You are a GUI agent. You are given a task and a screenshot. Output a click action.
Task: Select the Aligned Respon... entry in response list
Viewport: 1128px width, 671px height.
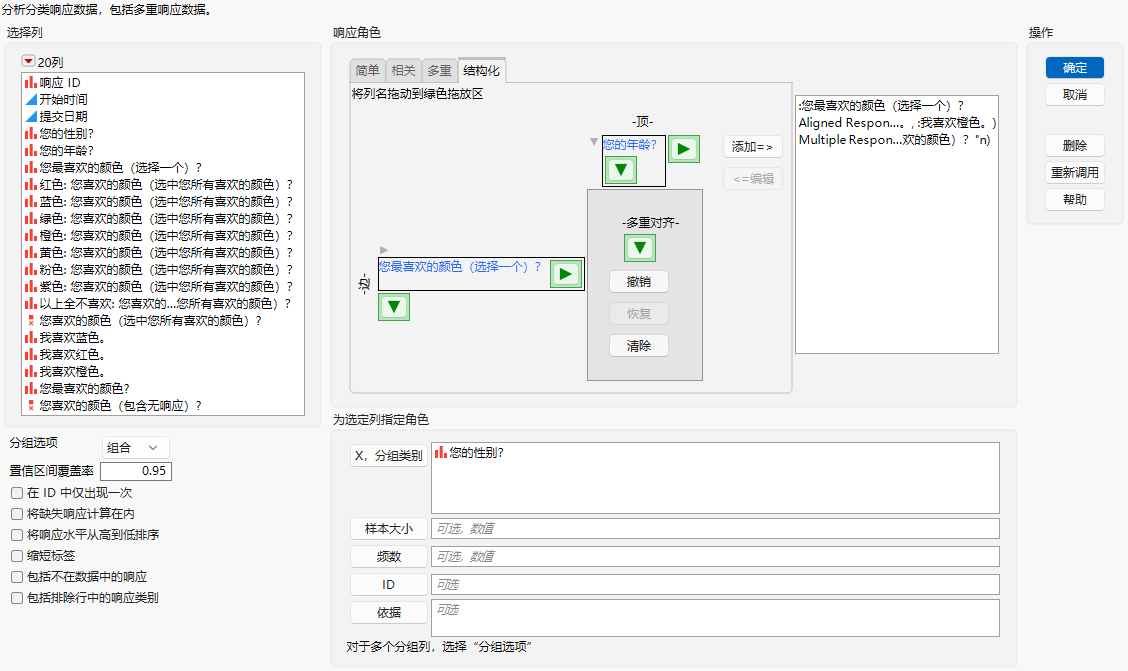coord(896,123)
